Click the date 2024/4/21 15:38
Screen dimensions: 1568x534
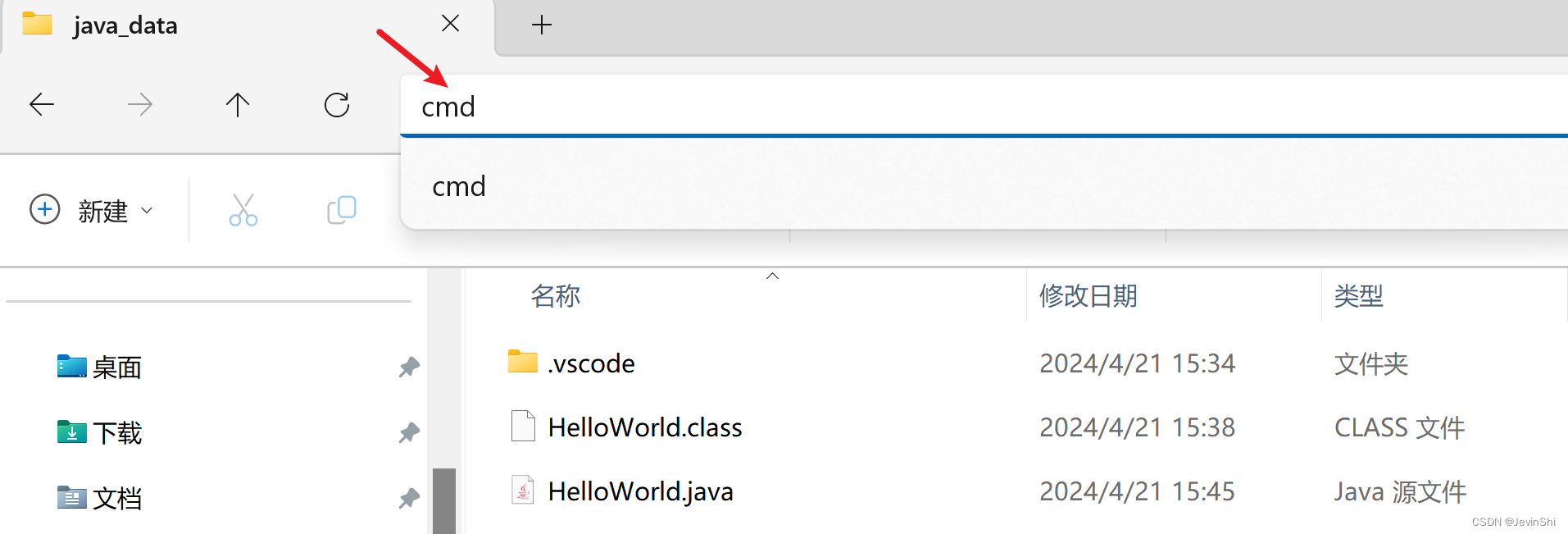[1137, 427]
